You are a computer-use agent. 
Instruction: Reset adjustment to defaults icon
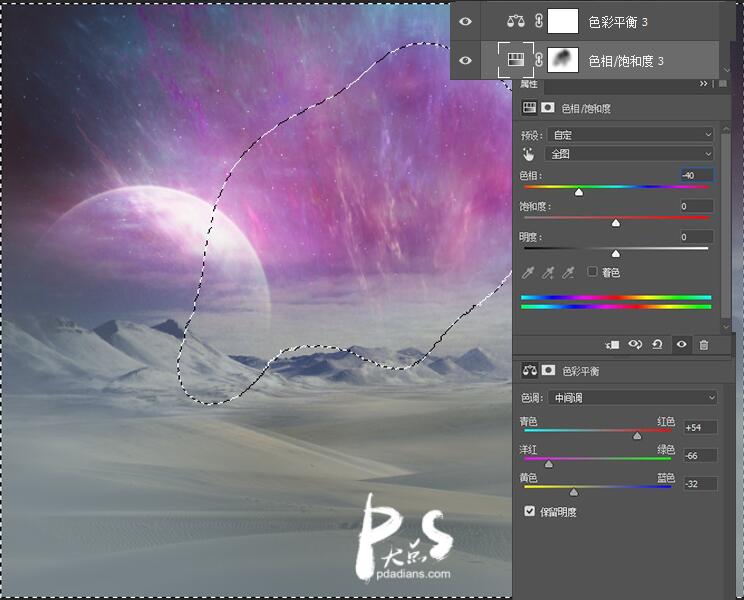(x=657, y=344)
